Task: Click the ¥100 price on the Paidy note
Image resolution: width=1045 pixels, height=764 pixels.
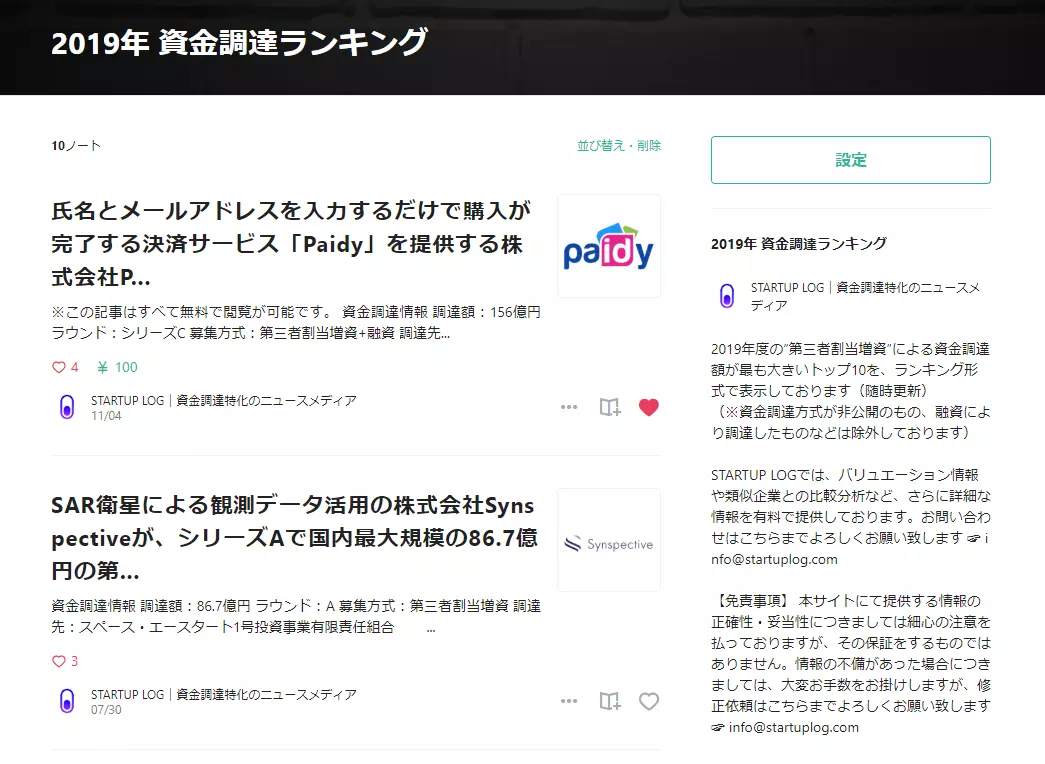Action: pos(117,367)
